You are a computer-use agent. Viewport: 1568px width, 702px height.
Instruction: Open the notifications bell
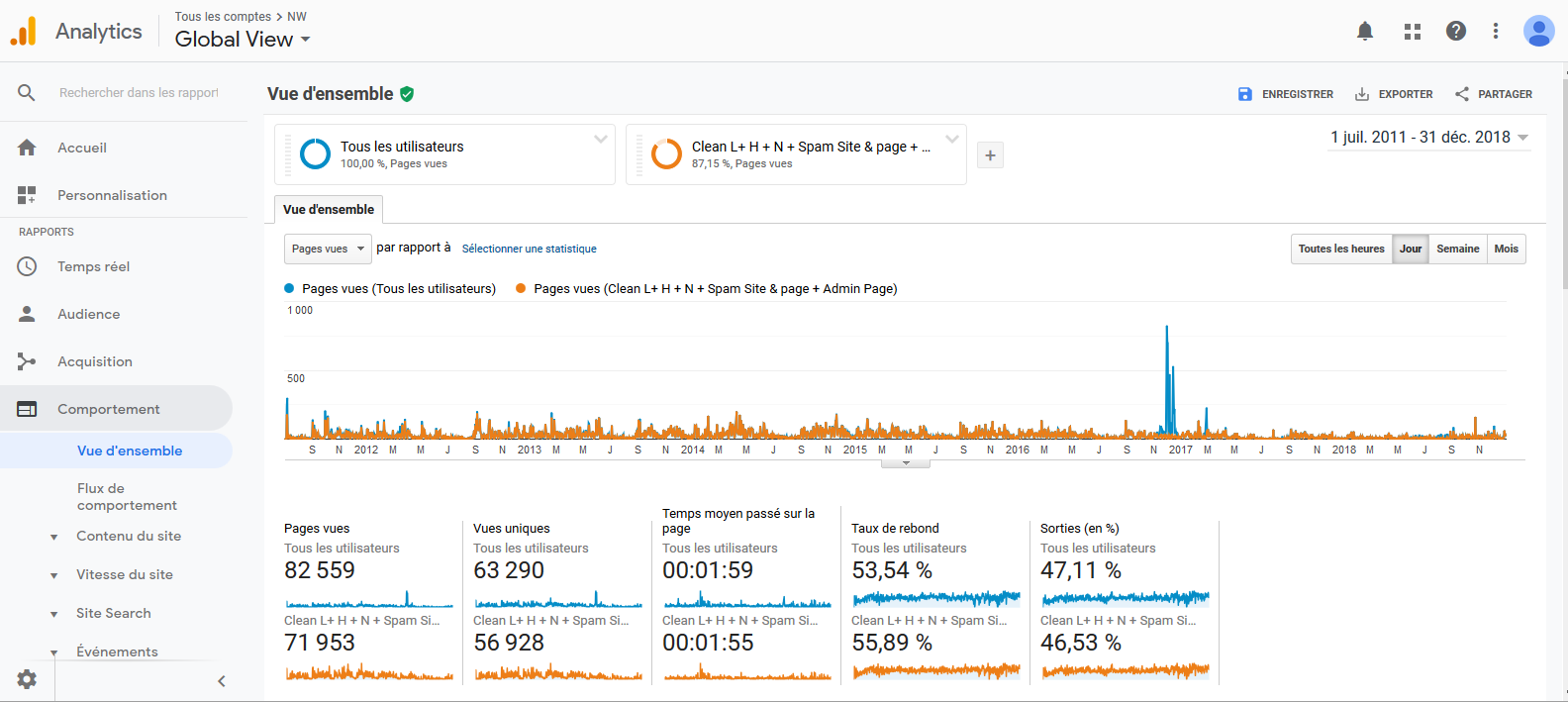1365,32
